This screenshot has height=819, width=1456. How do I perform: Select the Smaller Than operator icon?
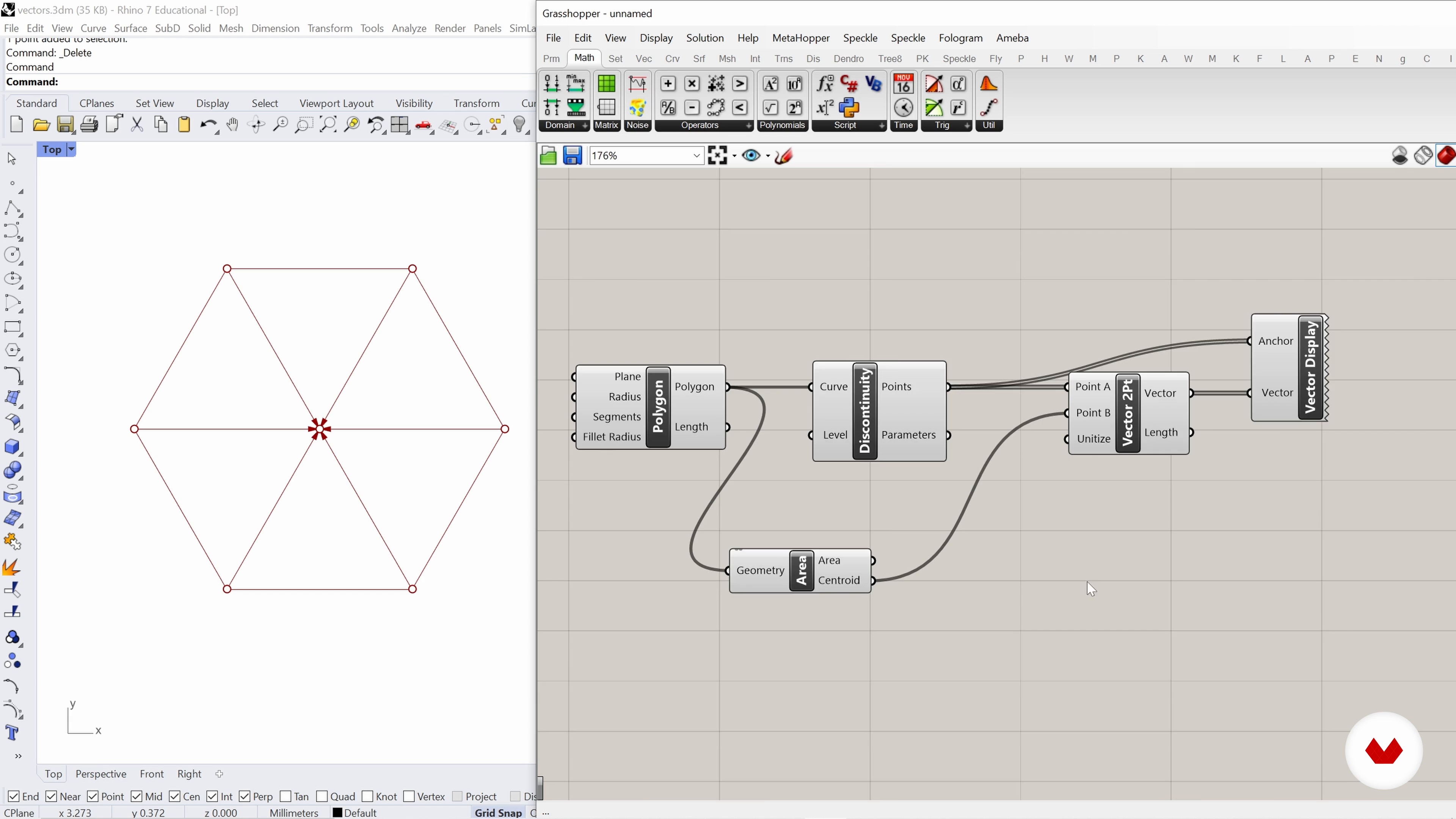pyautogui.click(x=740, y=107)
